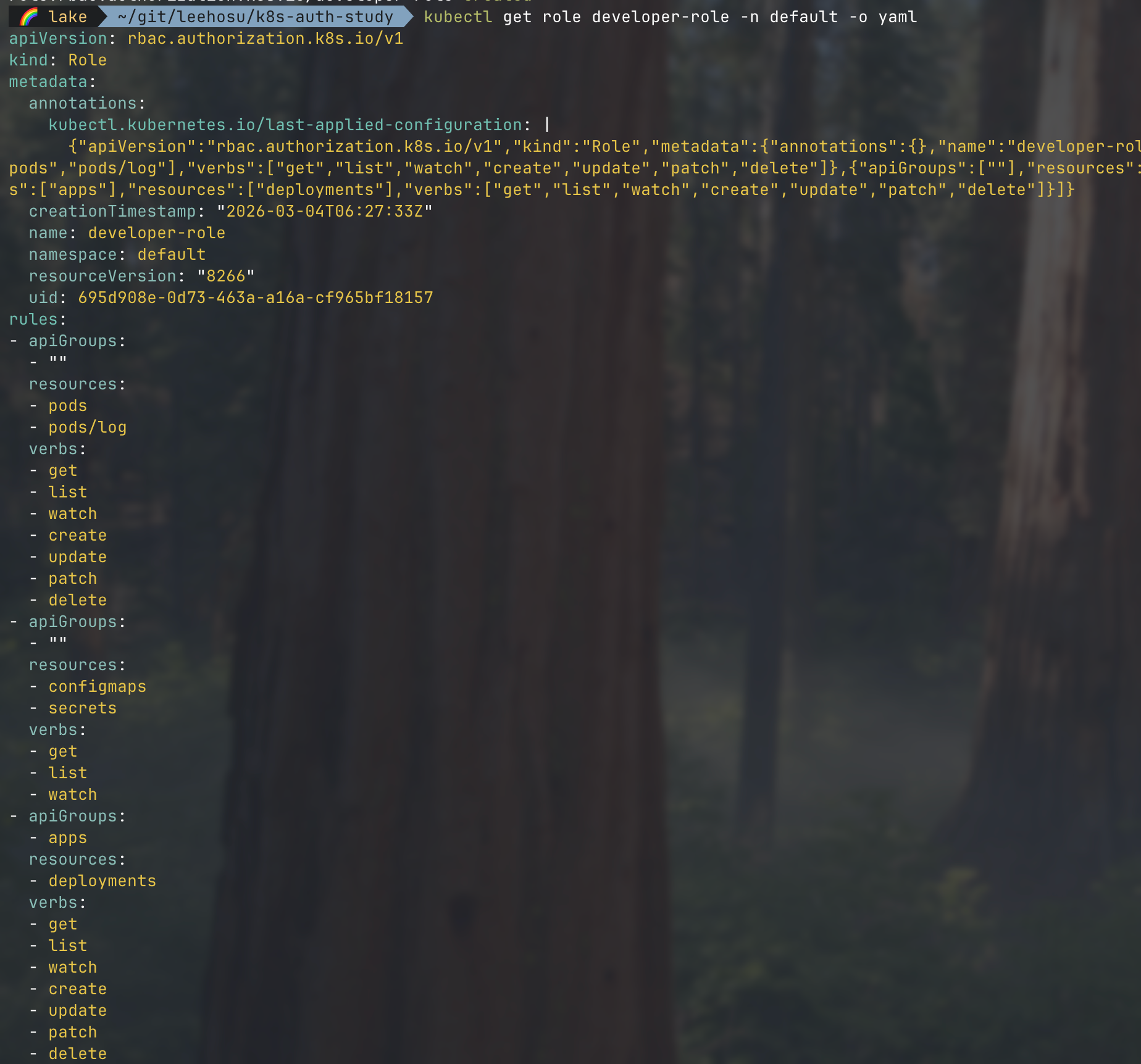1141x1064 pixels.
Task: Click the creationTimestamp value 2026-03-04T06:27:33Z
Action: point(325,211)
